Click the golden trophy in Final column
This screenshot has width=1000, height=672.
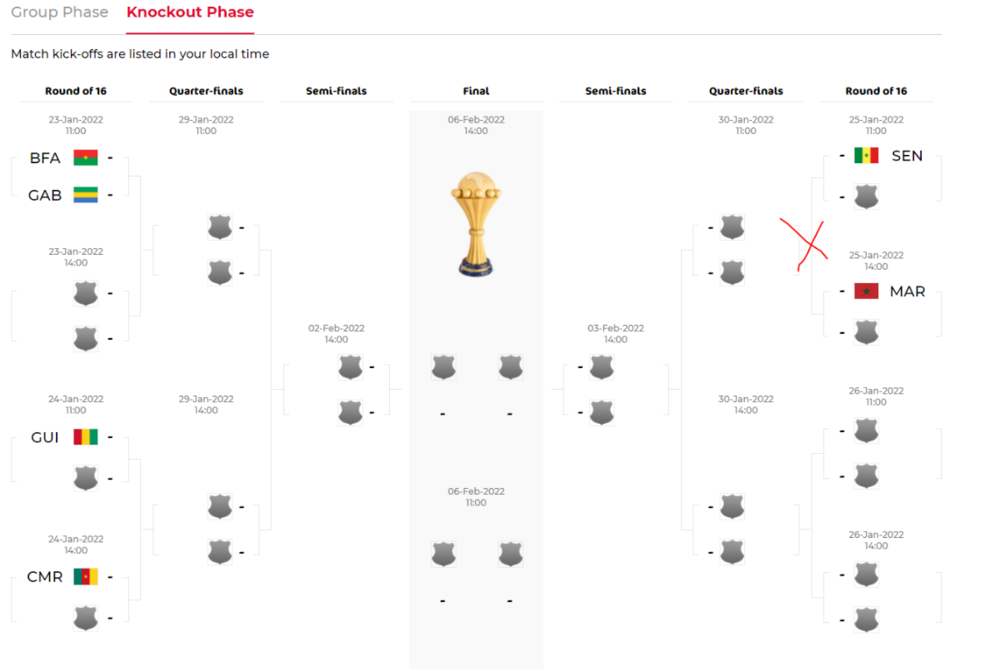click(476, 223)
